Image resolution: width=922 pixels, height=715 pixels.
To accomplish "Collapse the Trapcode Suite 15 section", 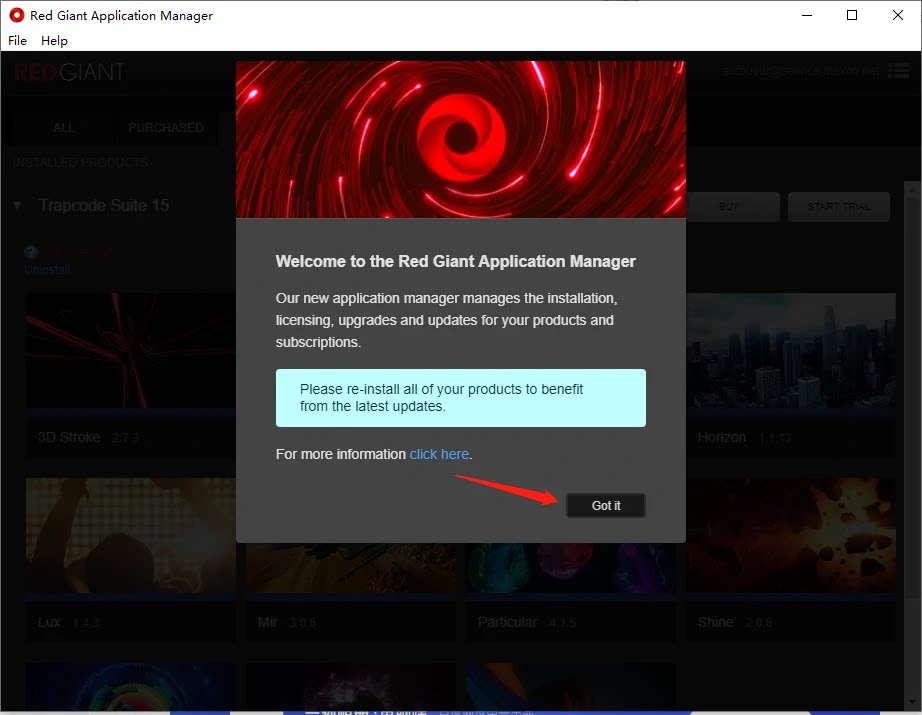I will click(17, 205).
